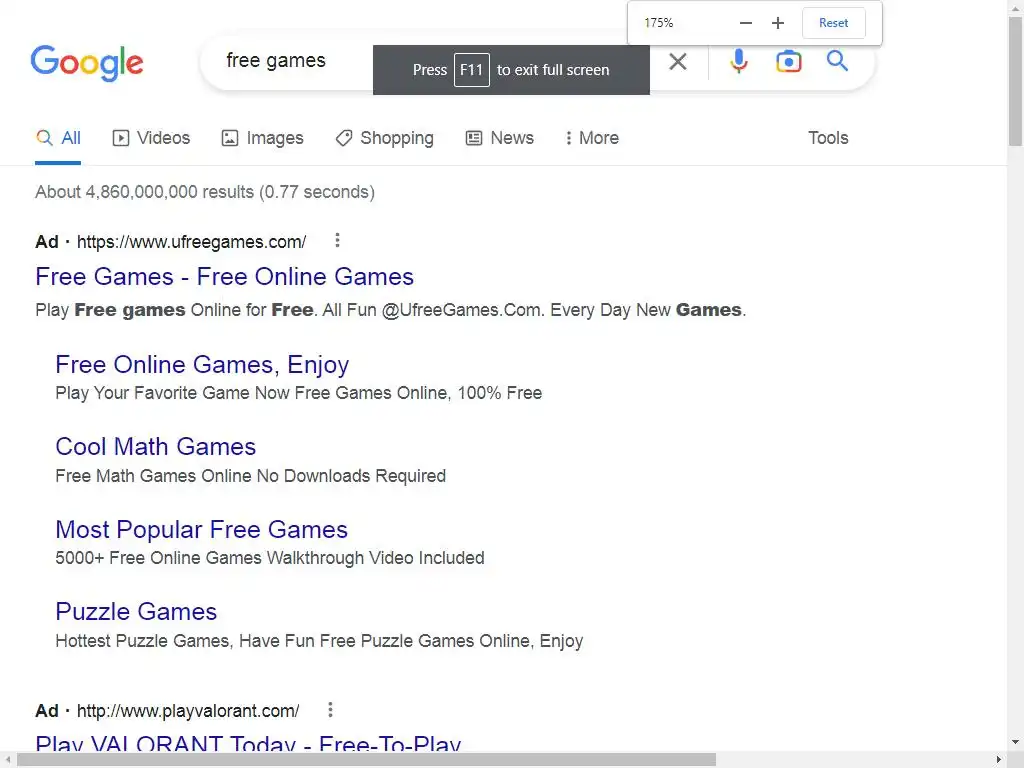Click the 175% zoom percentage text
This screenshot has width=1024, height=768.
point(658,23)
